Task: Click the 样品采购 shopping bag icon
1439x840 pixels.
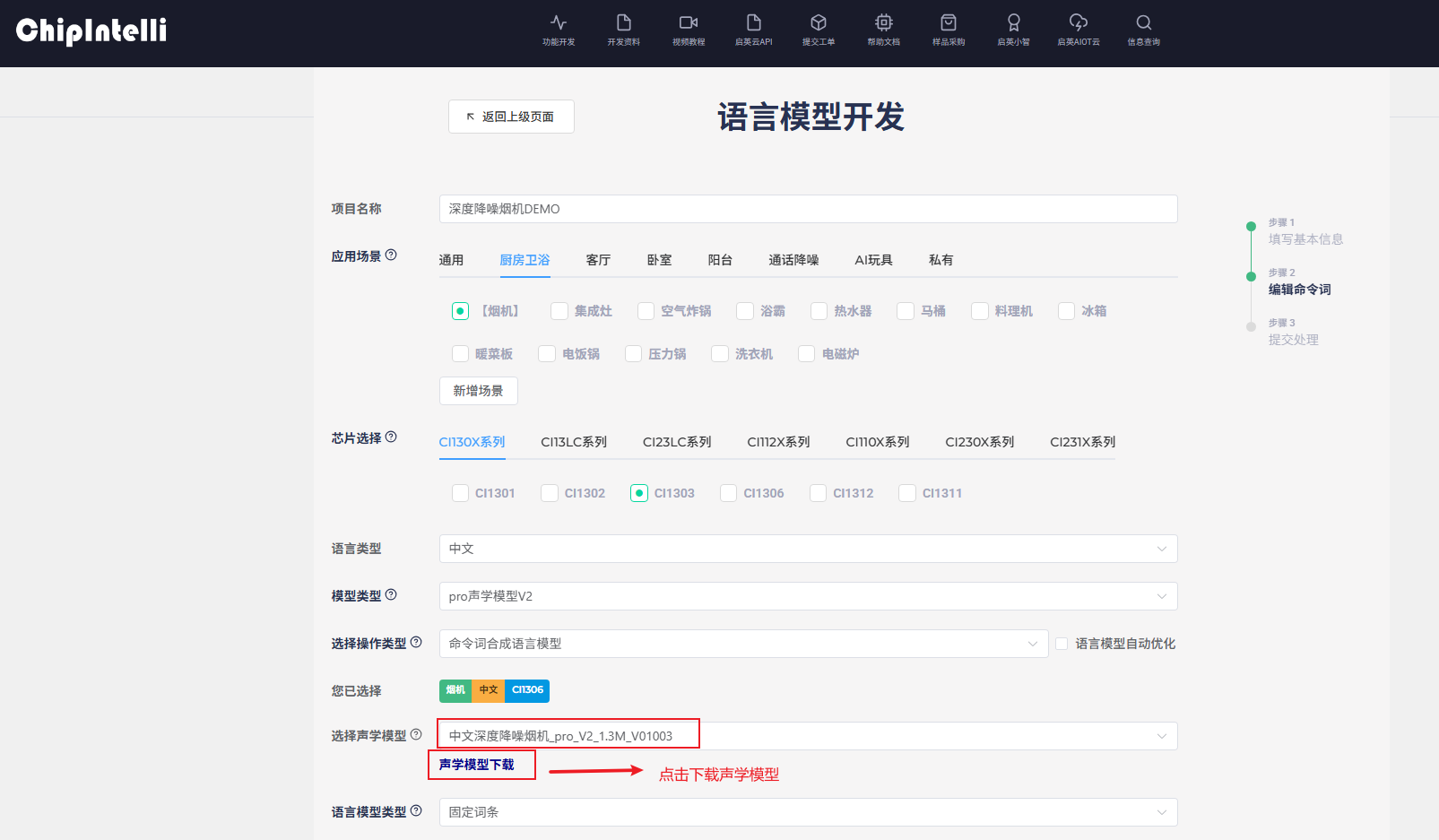Action: pos(949,23)
